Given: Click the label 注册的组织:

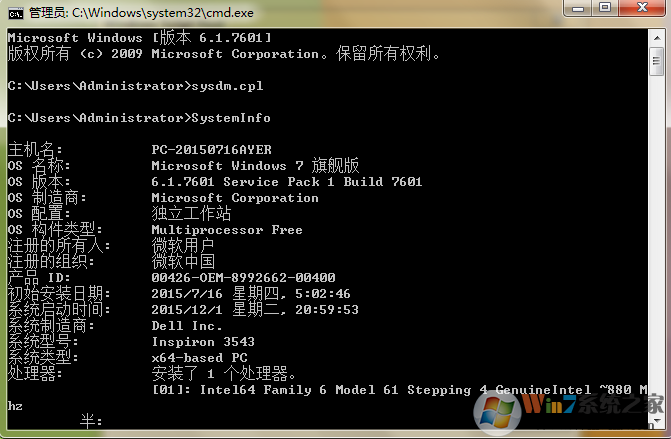Looking at the screenshot, I should pyautogui.click(x=51, y=261).
